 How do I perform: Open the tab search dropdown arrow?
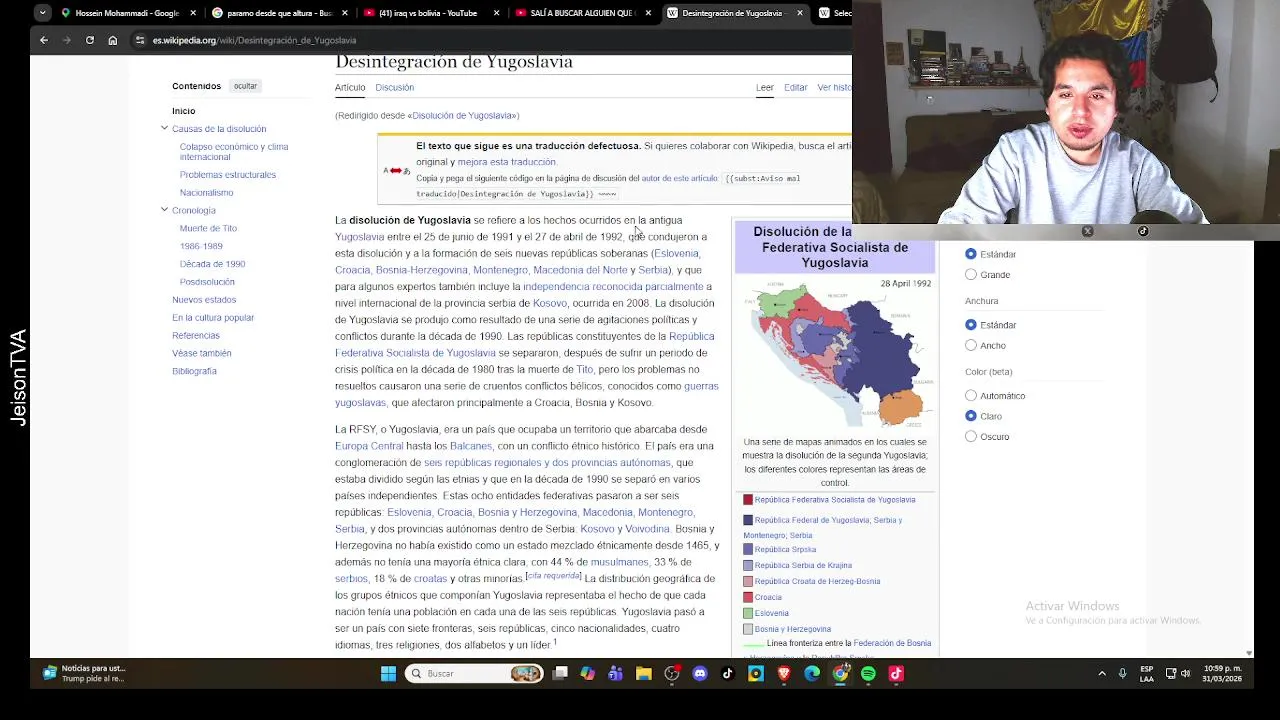click(42, 13)
